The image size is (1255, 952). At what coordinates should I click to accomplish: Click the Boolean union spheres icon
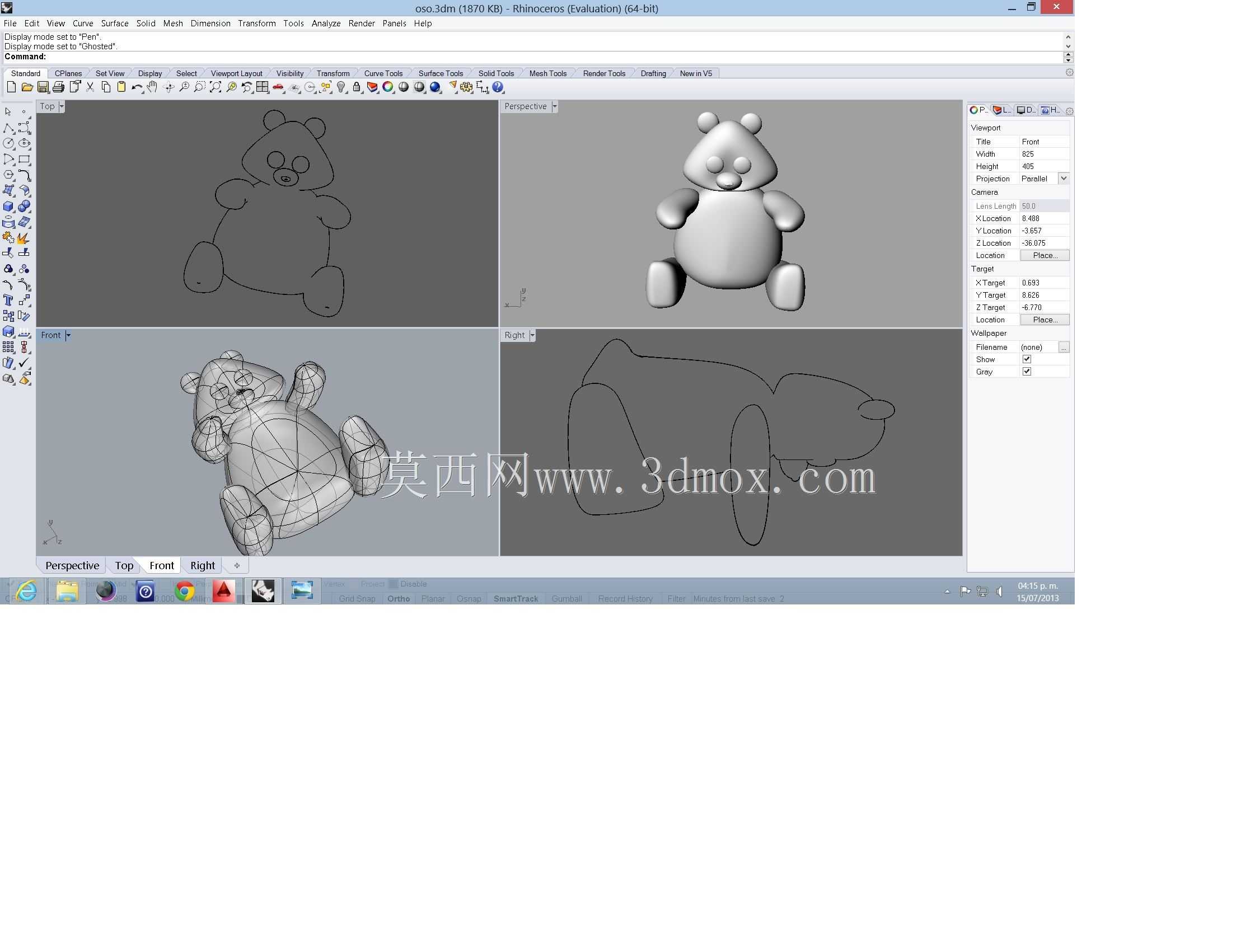25,207
